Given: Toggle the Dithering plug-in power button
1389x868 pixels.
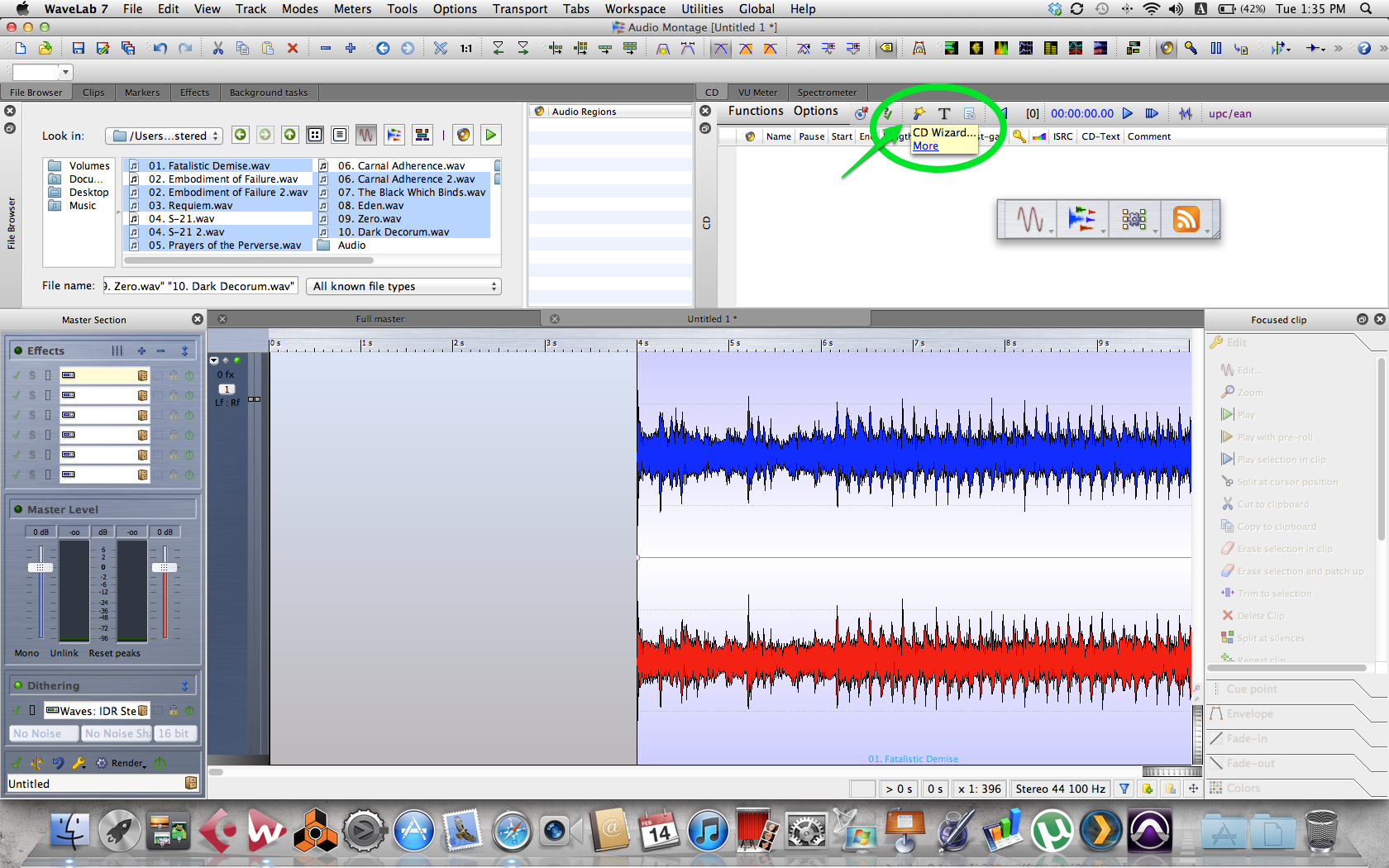Looking at the screenshot, I should click(x=189, y=710).
